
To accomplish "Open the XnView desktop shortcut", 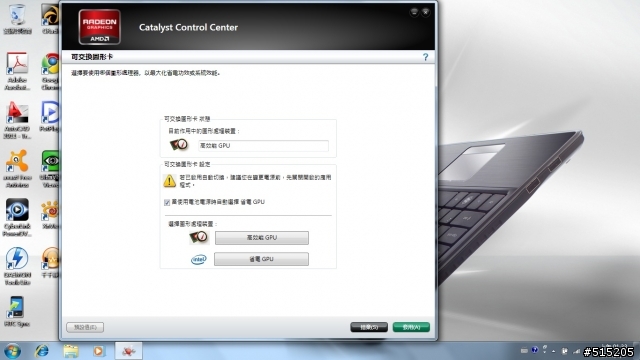I will point(50,214).
